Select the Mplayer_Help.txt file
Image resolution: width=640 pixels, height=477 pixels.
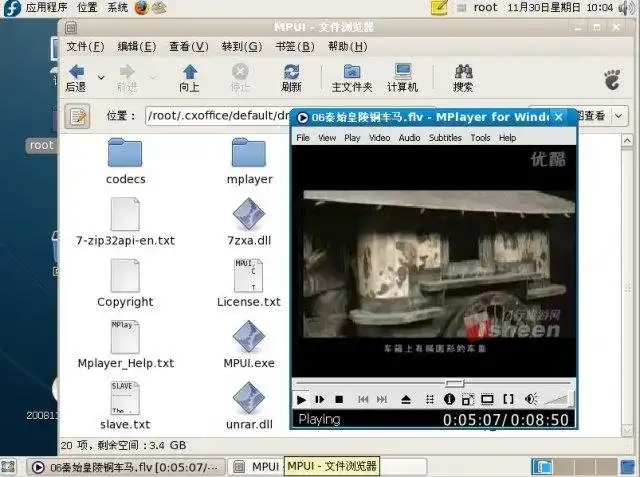point(125,345)
